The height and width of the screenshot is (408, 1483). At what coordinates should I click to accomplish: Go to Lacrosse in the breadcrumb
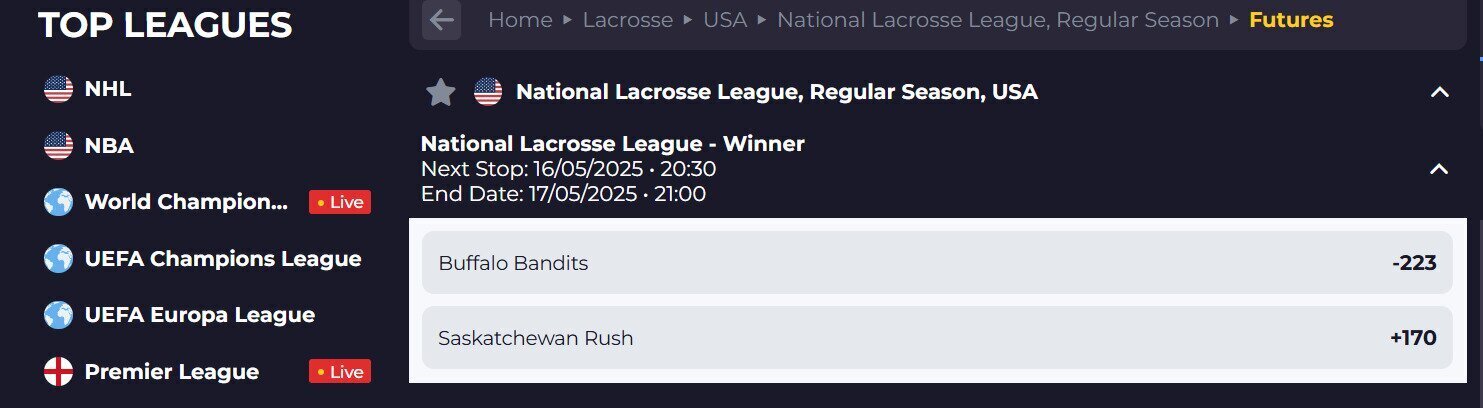(x=628, y=20)
